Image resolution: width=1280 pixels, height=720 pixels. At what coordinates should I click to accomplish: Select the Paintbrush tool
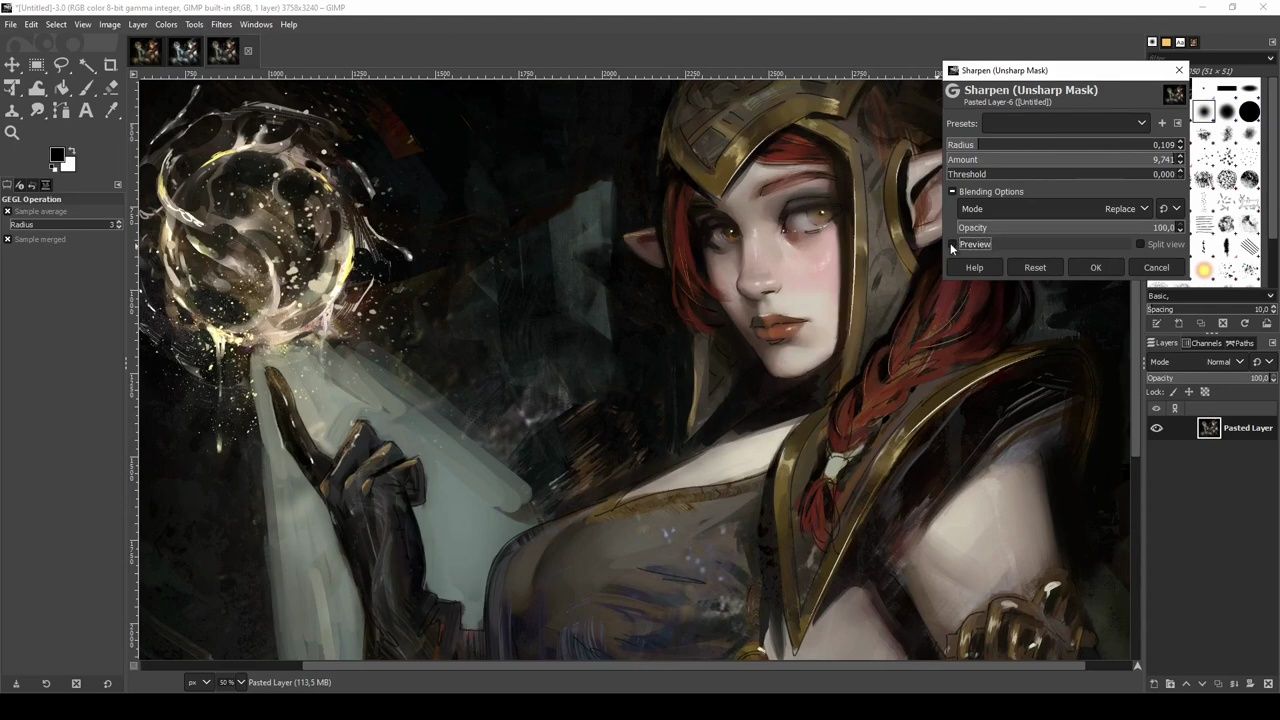click(x=87, y=87)
